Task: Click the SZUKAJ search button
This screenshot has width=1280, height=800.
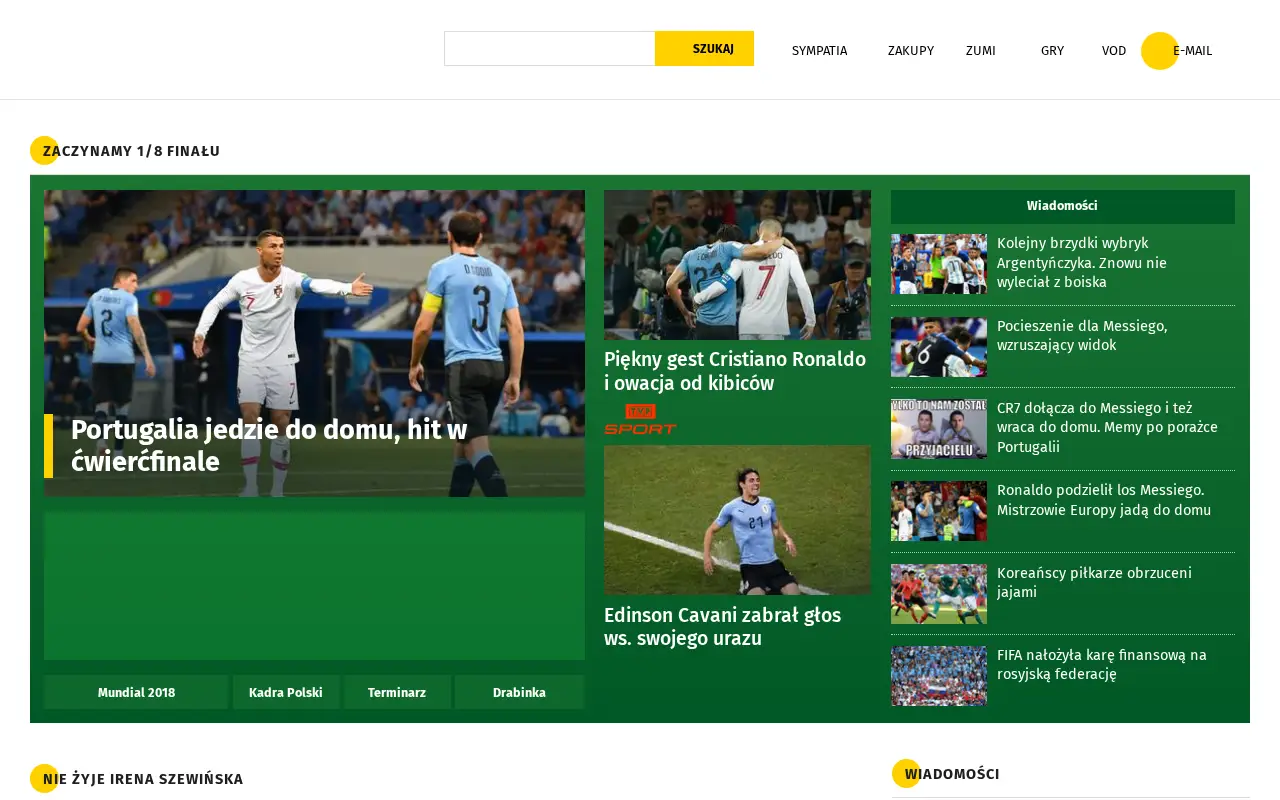Action: tap(705, 48)
